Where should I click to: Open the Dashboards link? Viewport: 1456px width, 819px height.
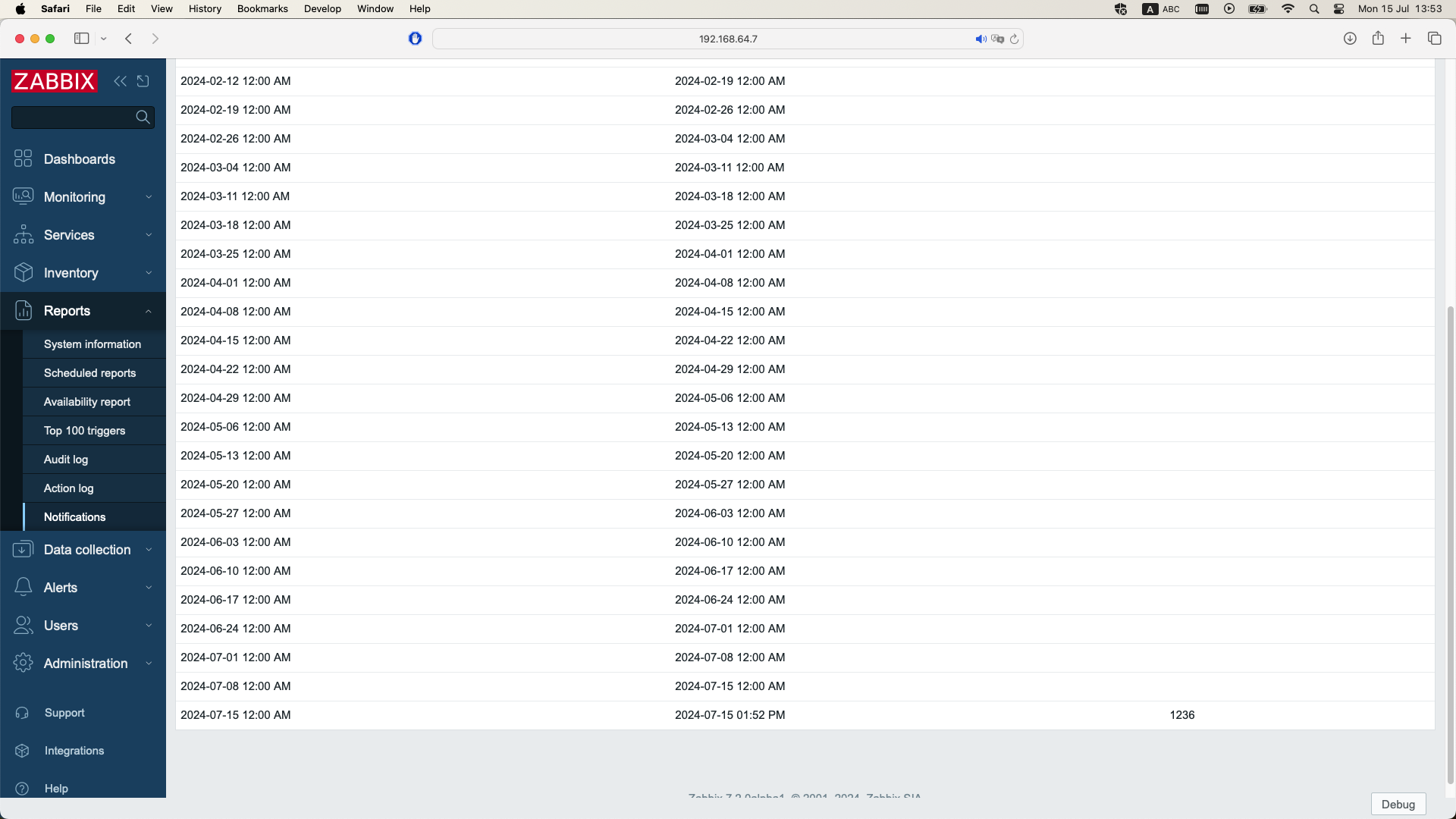coord(80,159)
